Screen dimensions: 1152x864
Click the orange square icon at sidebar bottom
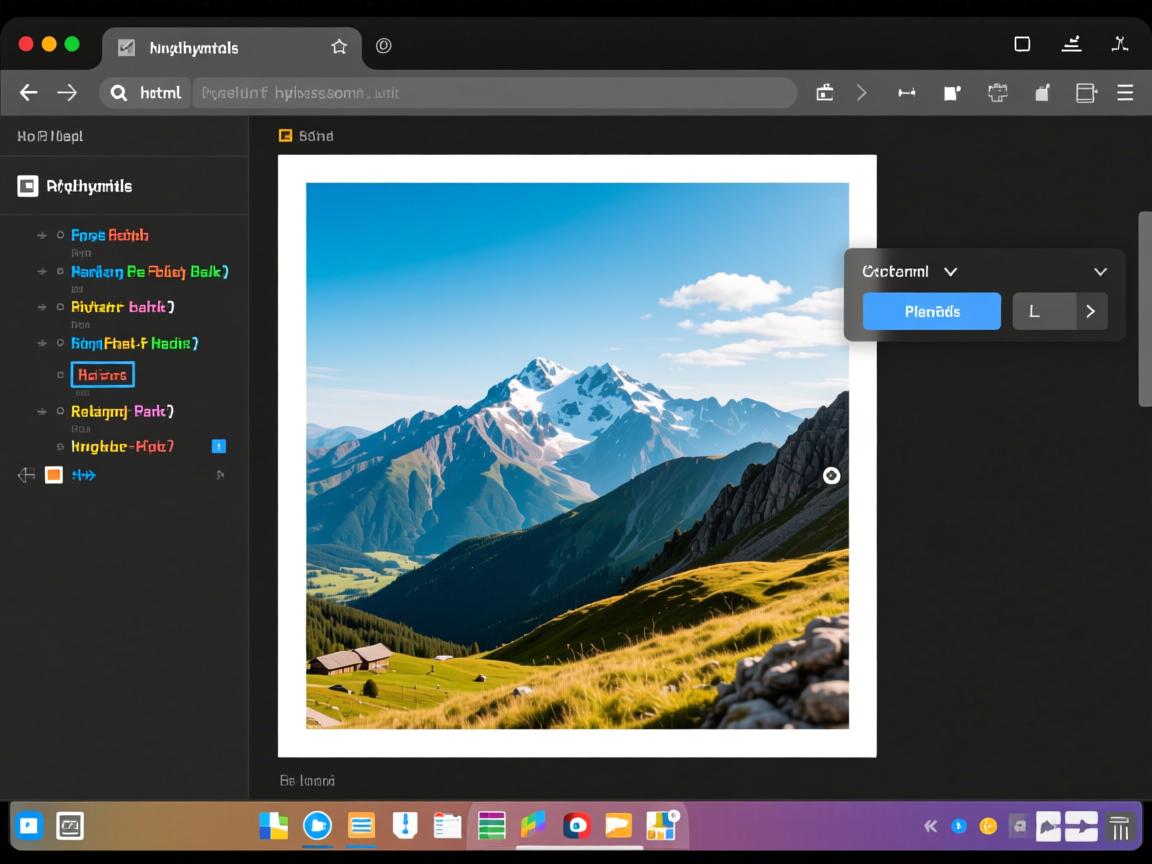click(x=54, y=475)
